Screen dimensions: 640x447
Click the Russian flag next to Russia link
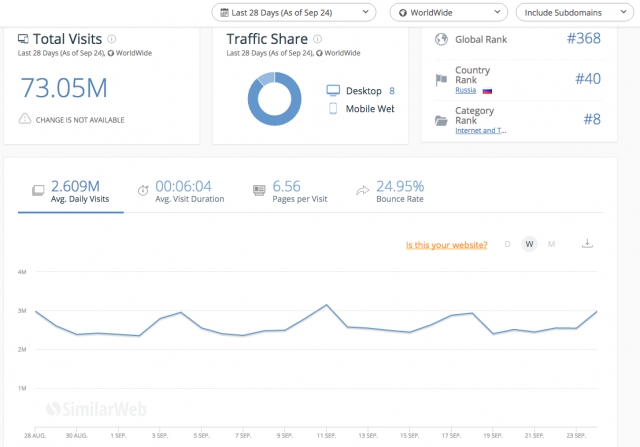[x=487, y=91]
